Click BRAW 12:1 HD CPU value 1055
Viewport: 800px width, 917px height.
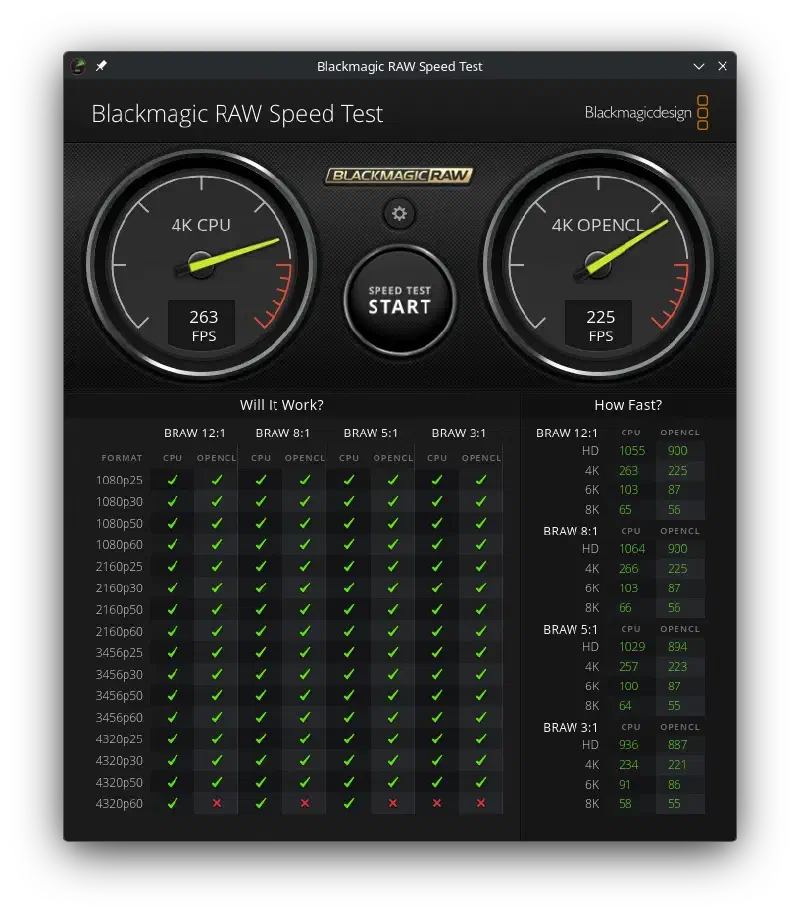[632, 450]
